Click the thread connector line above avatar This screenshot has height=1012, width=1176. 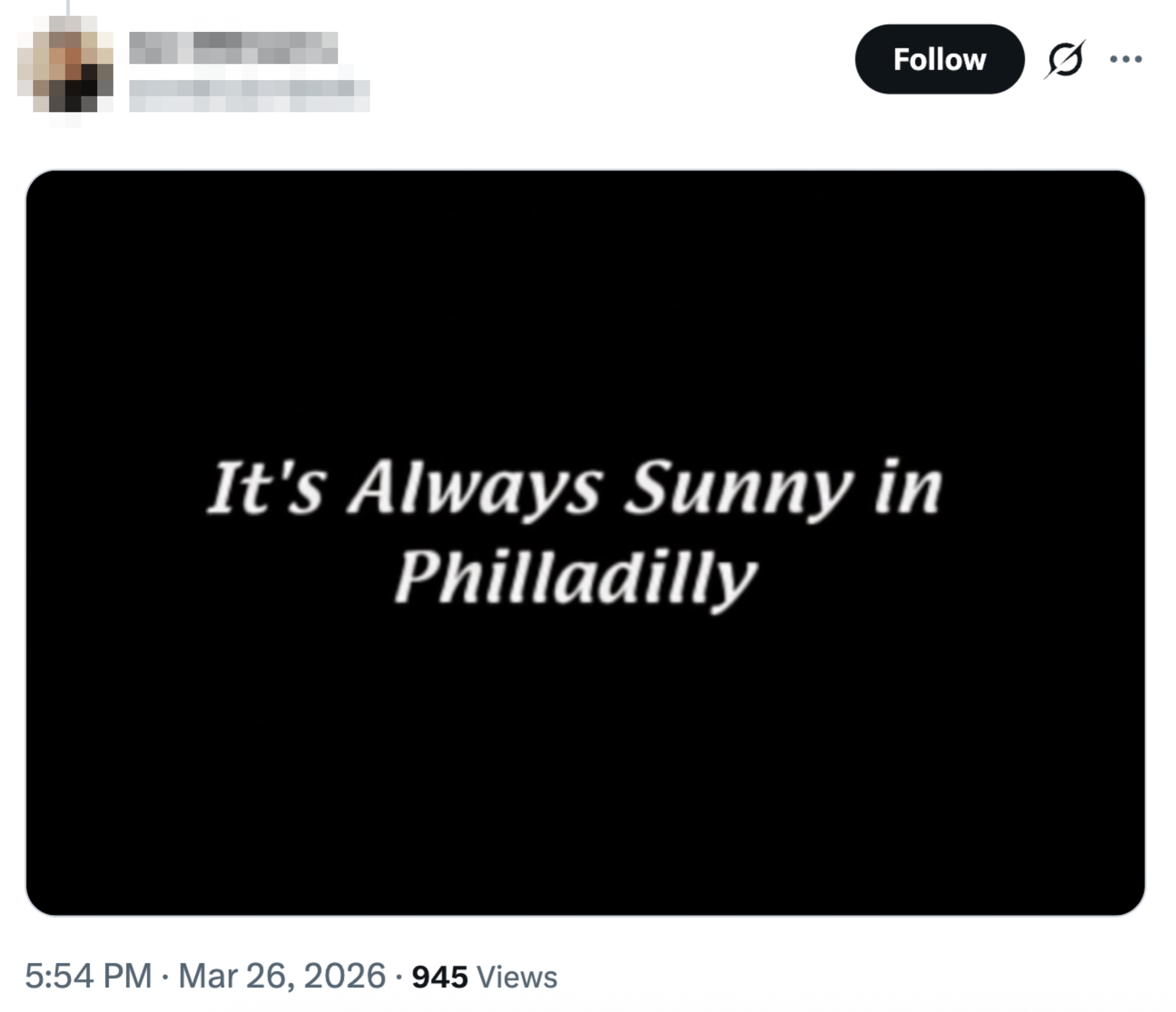pyautogui.click(x=68, y=7)
